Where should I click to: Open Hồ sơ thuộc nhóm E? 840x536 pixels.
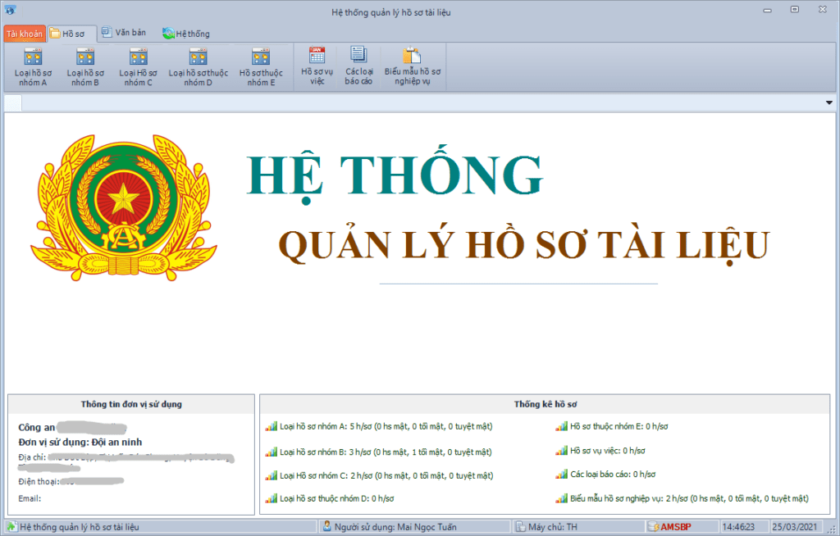[x=261, y=66]
